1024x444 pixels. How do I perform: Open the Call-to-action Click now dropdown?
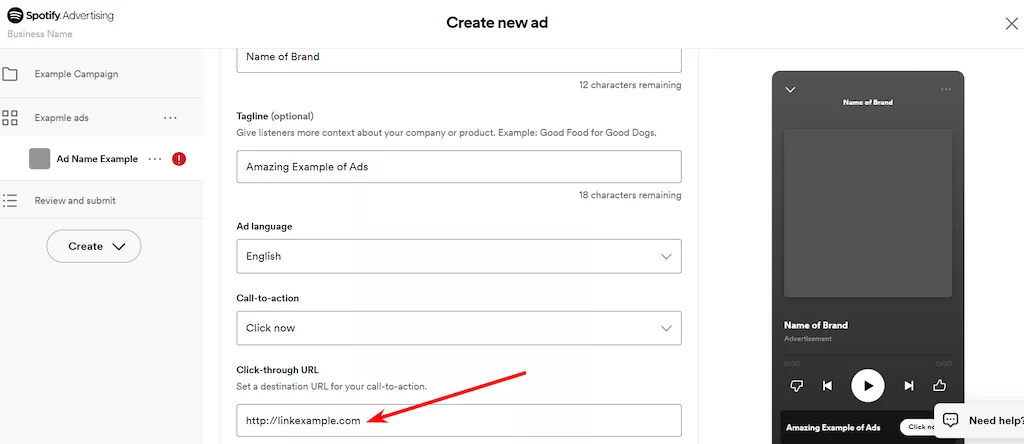click(459, 328)
